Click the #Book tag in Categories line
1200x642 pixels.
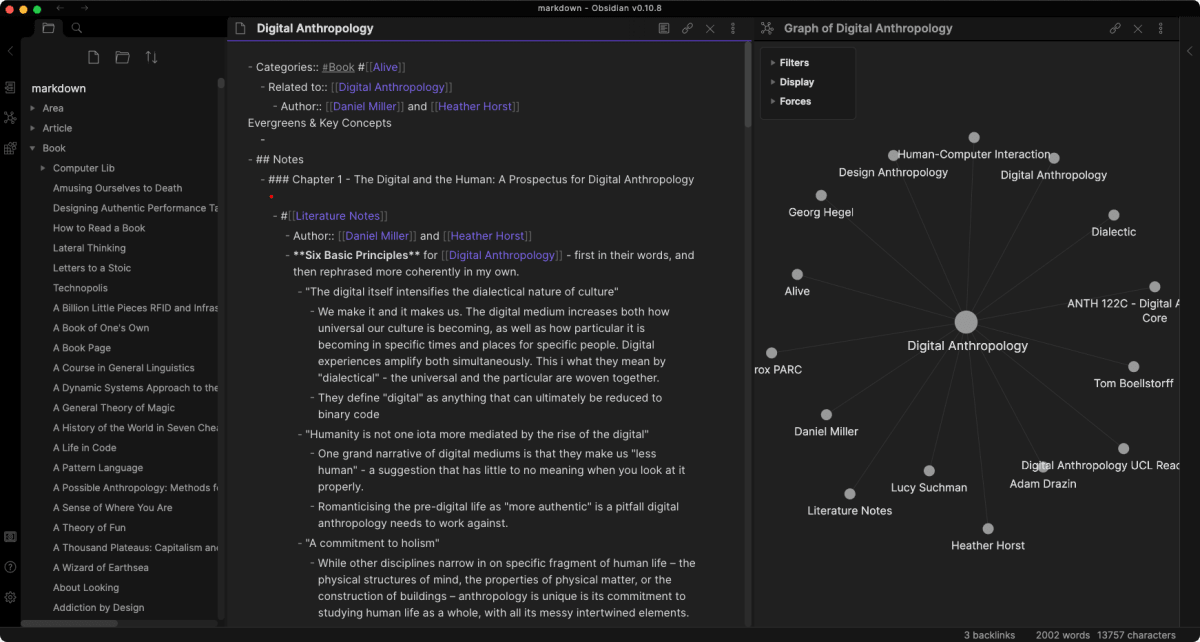(x=338, y=67)
